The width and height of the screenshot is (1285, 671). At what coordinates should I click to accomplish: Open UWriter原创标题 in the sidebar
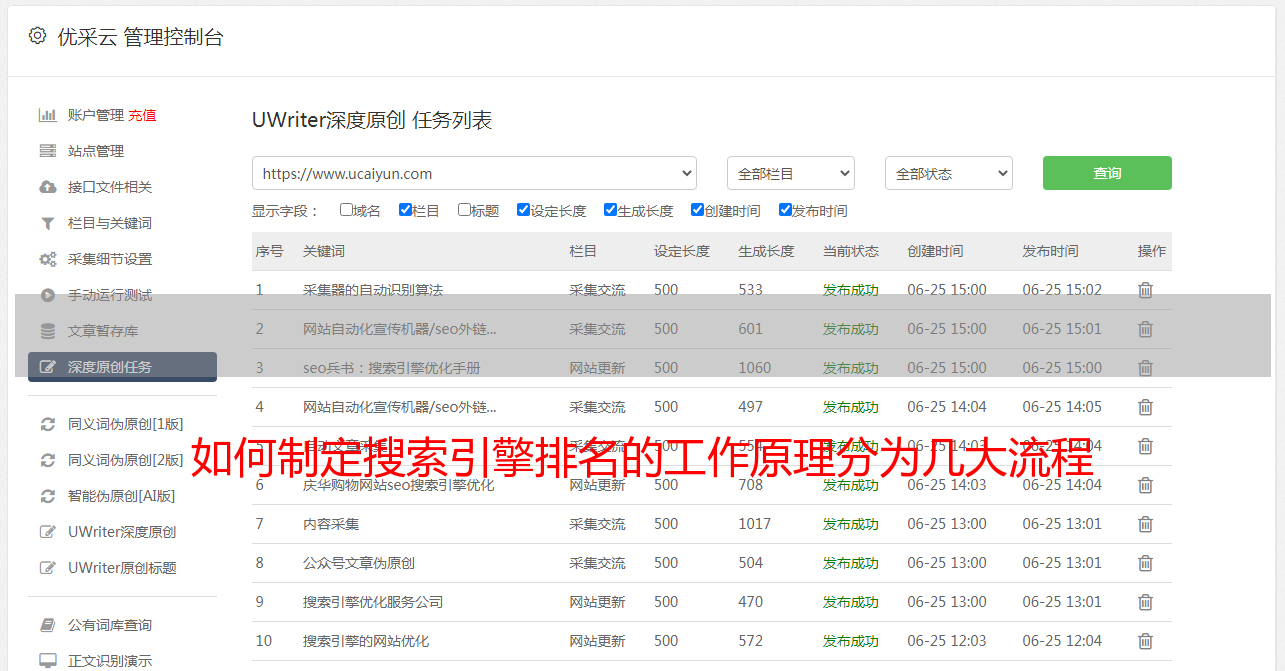122,568
